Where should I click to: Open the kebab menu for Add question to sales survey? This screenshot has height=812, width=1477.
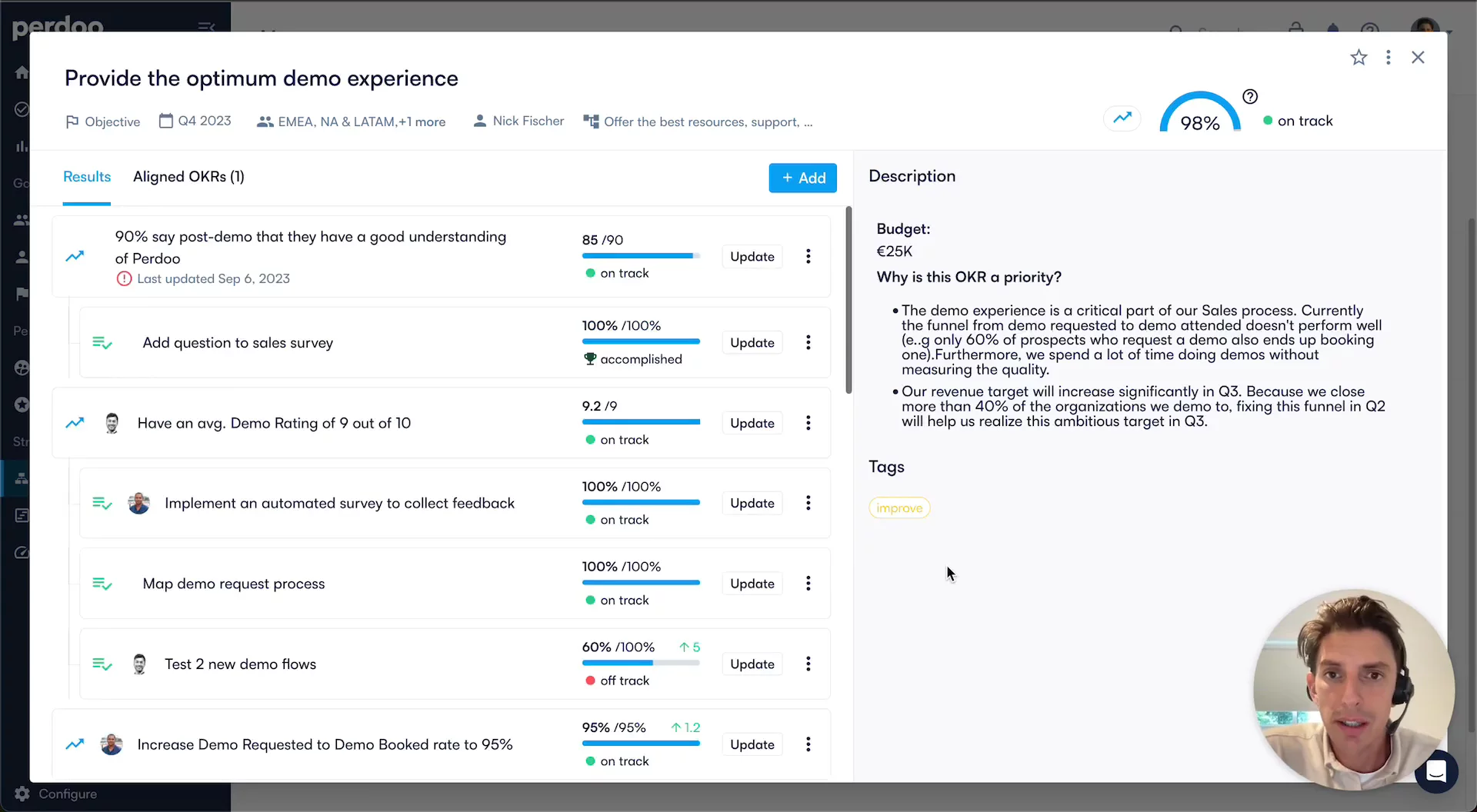[x=808, y=343]
